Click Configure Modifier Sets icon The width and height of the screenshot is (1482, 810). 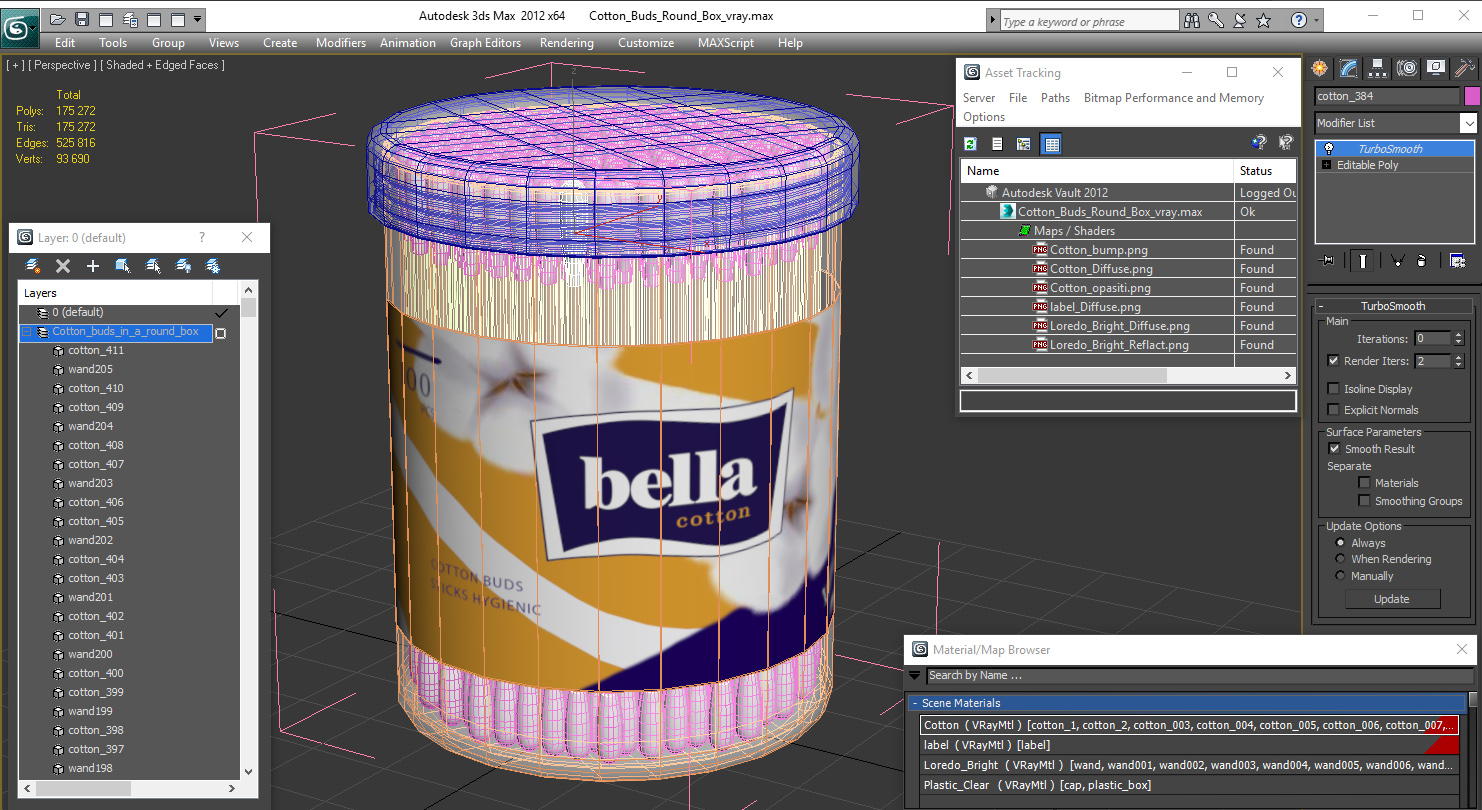[x=1457, y=260]
